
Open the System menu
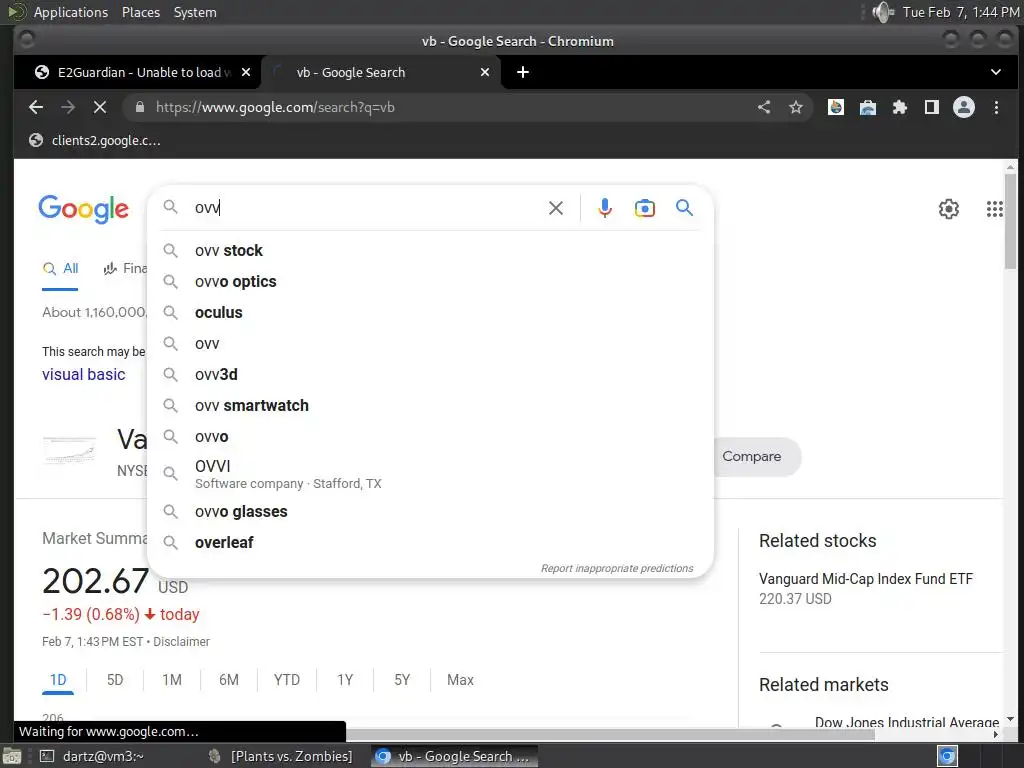pyautogui.click(x=195, y=12)
